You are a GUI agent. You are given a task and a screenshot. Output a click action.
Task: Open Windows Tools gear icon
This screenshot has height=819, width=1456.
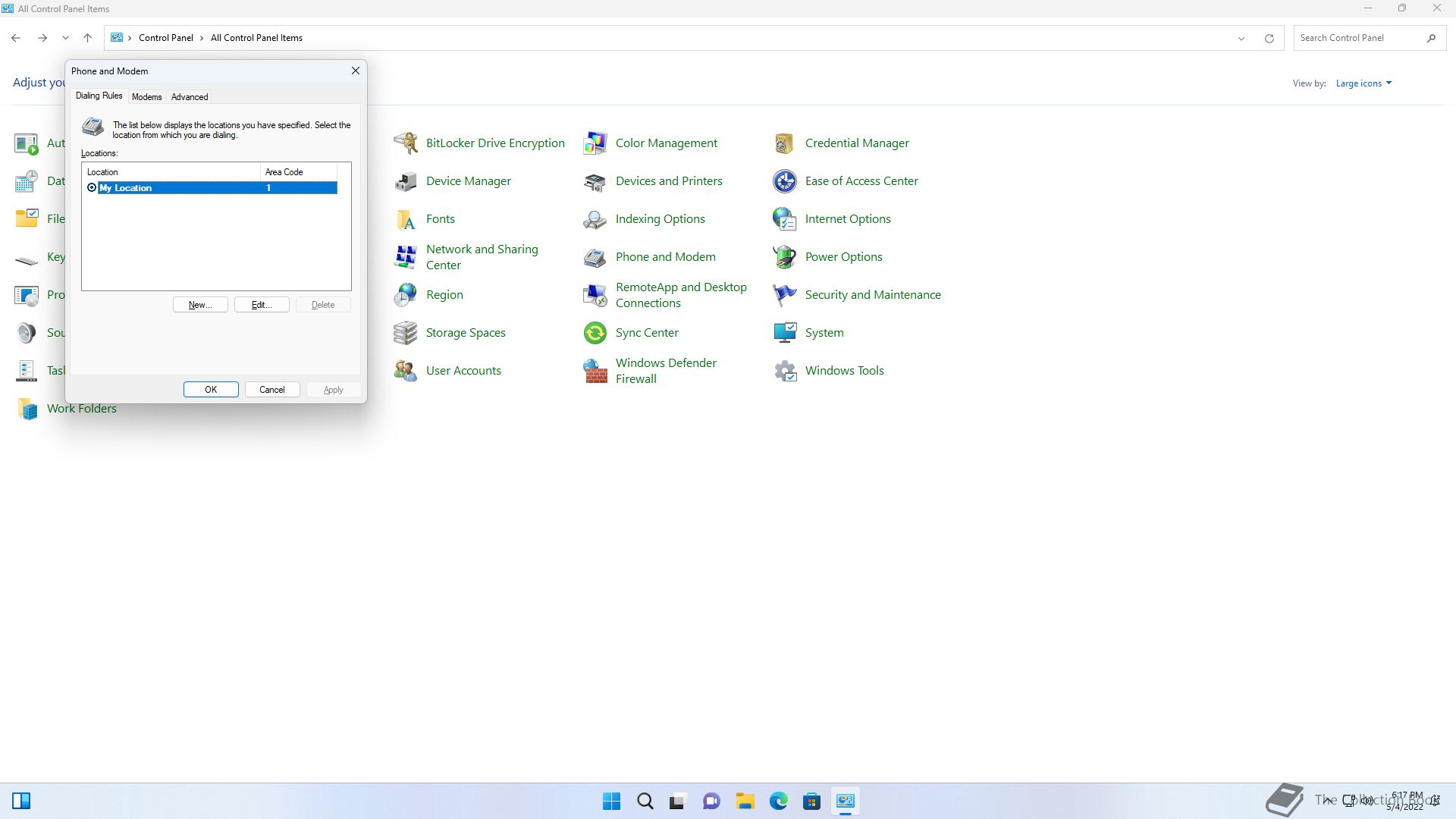785,370
